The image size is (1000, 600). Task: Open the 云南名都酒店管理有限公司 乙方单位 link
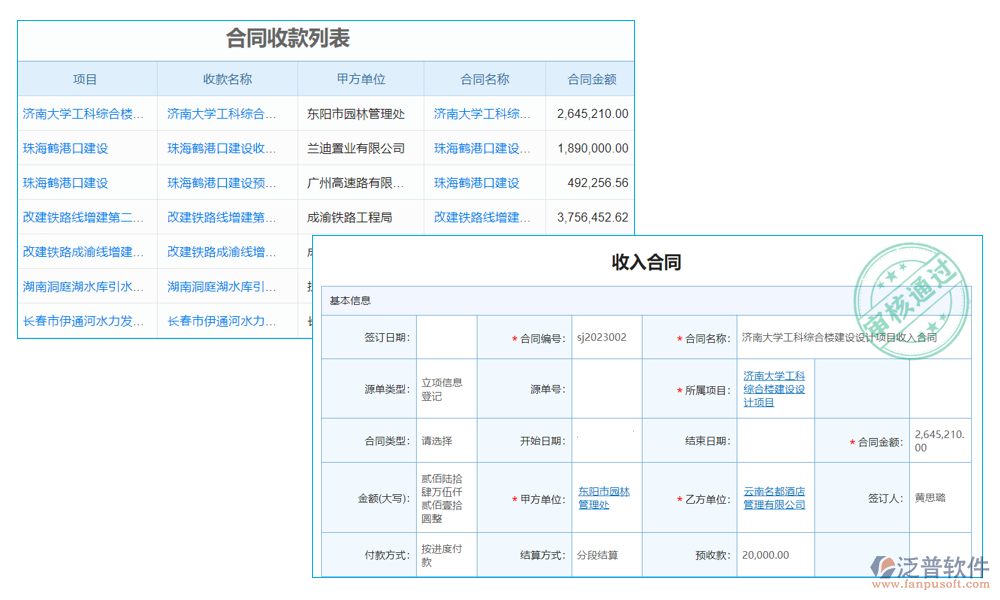click(x=775, y=497)
